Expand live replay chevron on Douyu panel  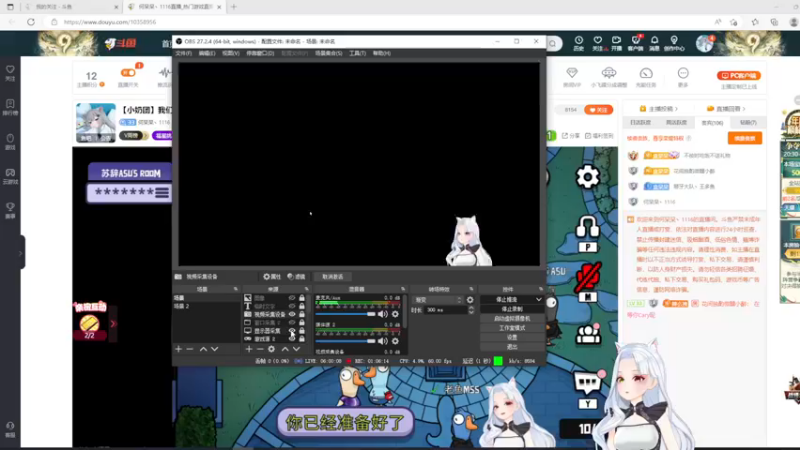click(744, 109)
